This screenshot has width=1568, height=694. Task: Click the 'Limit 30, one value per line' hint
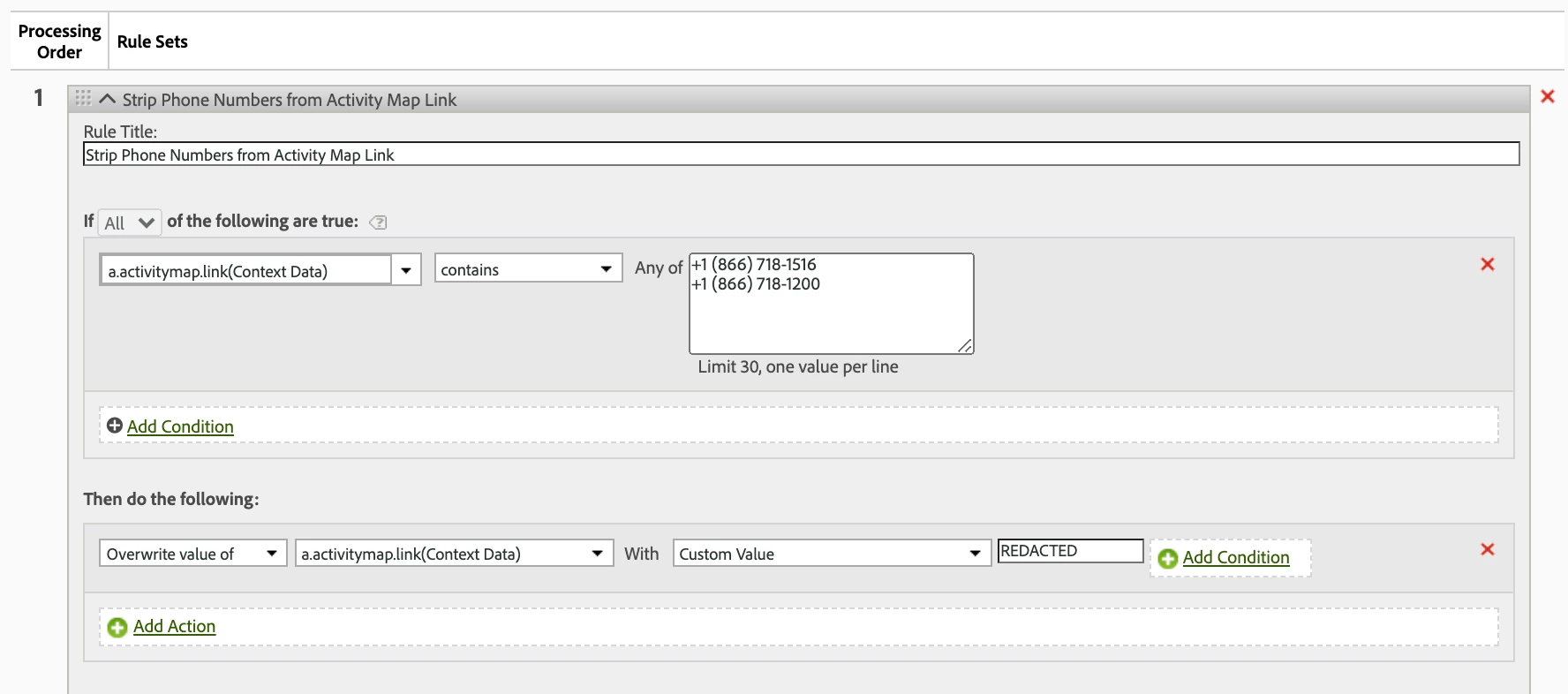798,366
